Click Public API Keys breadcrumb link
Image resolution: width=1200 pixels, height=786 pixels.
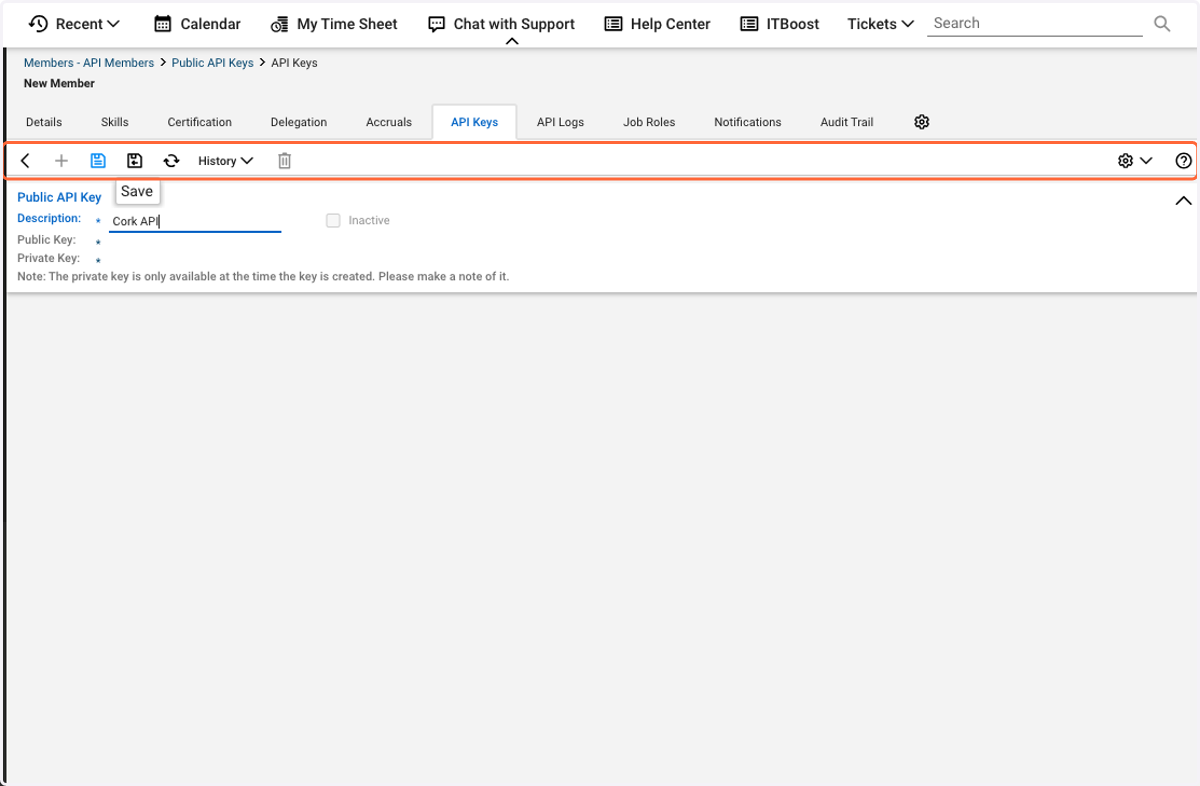click(213, 63)
